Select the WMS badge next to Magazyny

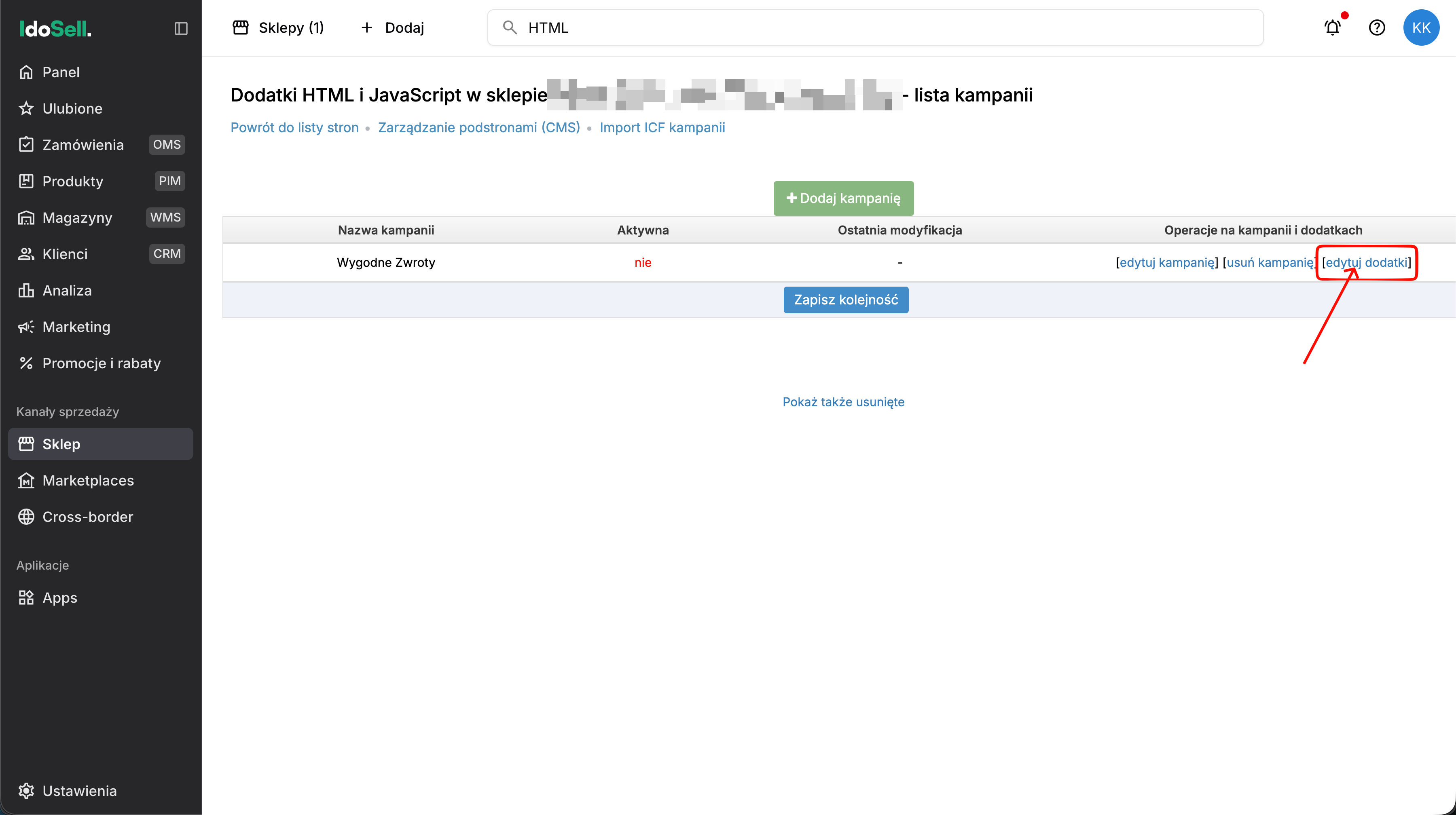tap(165, 217)
